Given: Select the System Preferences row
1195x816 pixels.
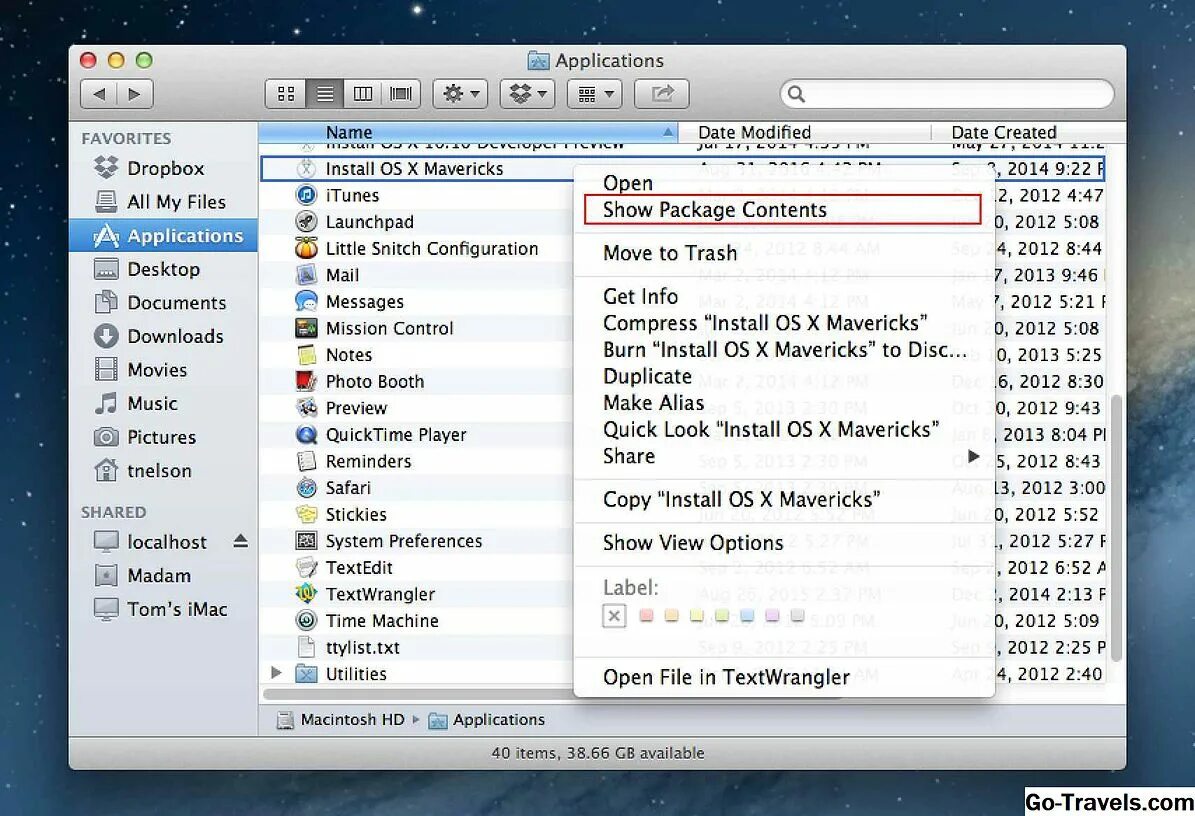Looking at the screenshot, I should point(416,542).
